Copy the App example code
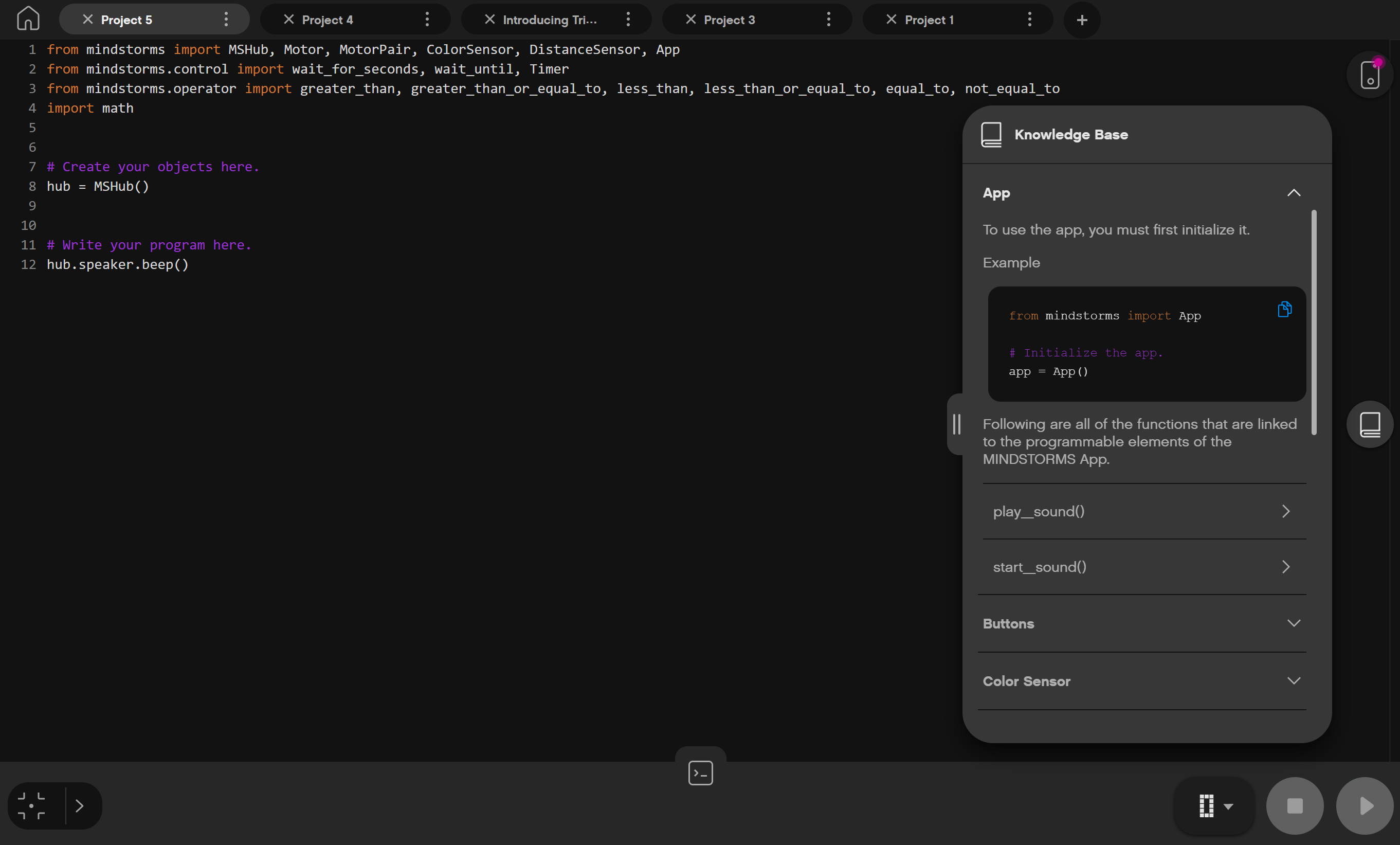Viewport: 1400px width, 845px height. [x=1284, y=309]
